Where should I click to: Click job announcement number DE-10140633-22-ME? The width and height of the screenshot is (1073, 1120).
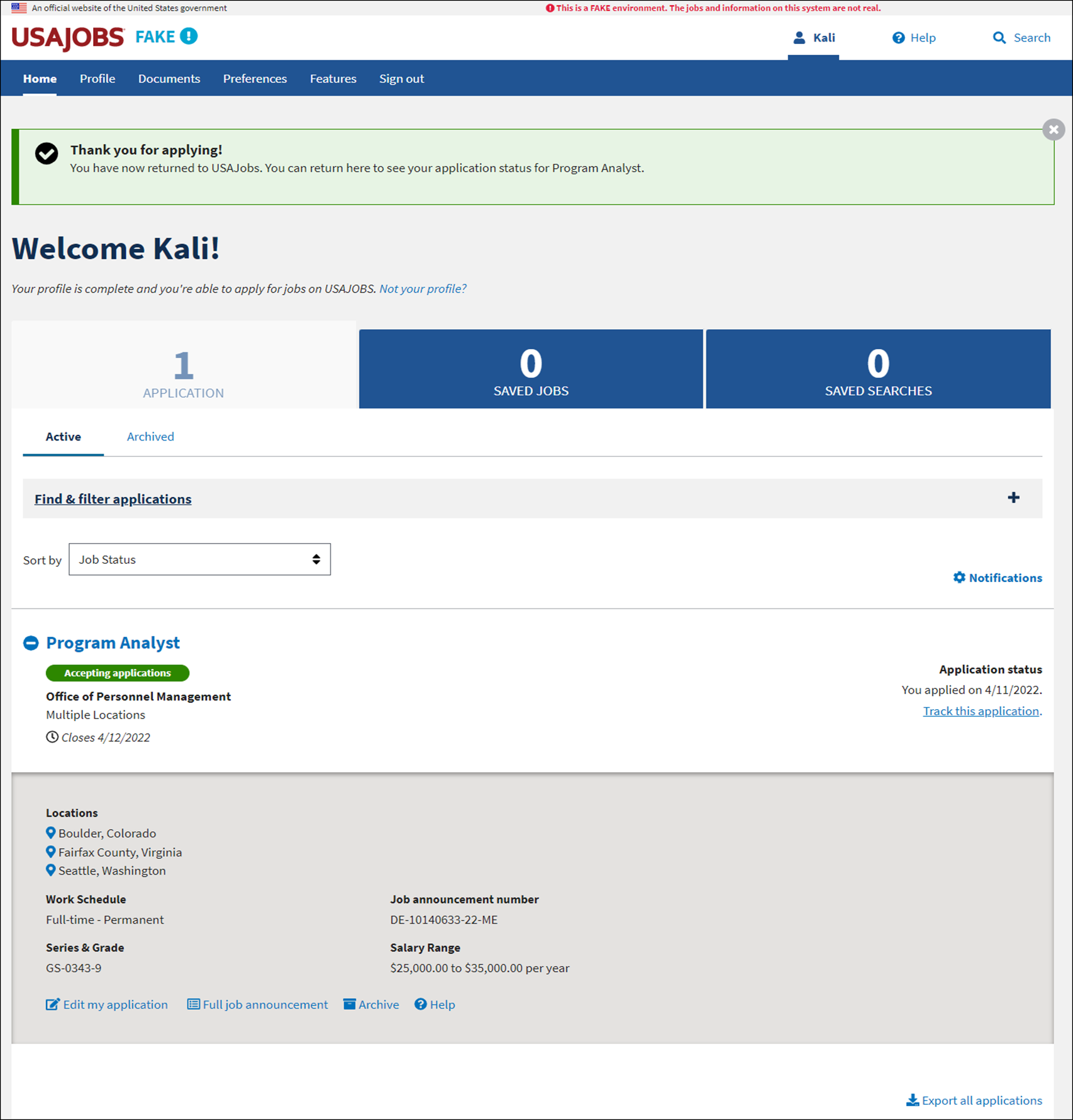[444, 920]
